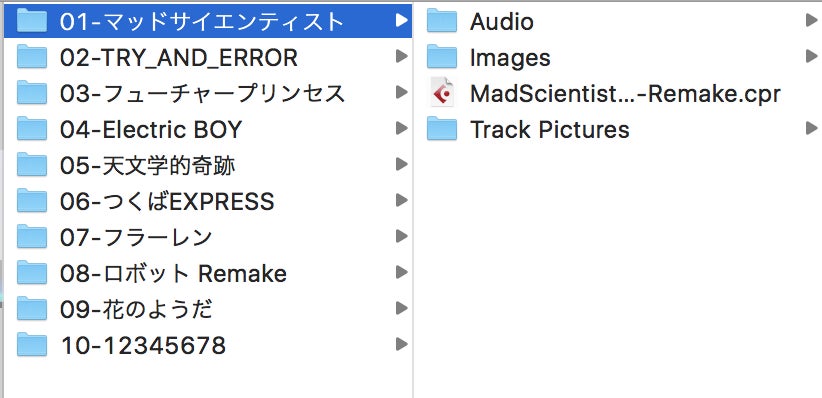Select the 08-ロボット Remake folder name
Image resolution: width=822 pixels, height=398 pixels.
point(174,273)
